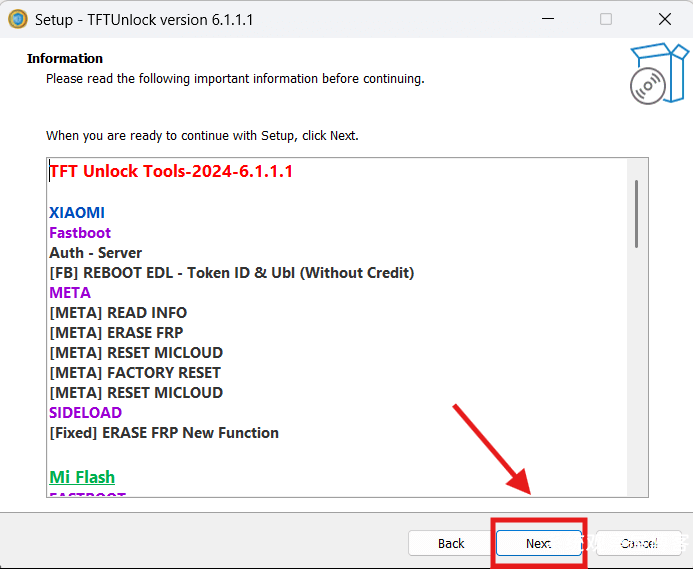Click the red TFT Unlock Tools-2024-6.1.1.1 heading
The image size is (693, 569).
click(x=171, y=172)
